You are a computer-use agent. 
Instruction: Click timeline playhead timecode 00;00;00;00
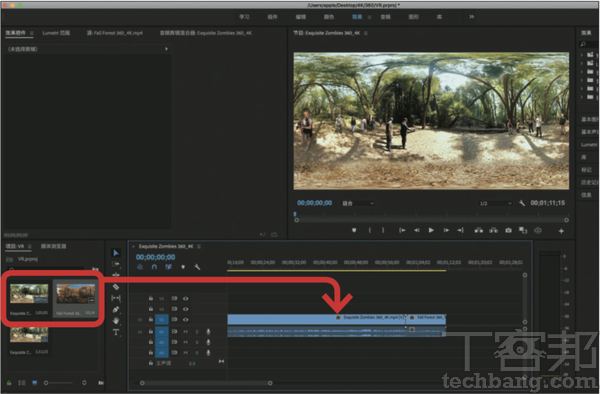[155, 257]
